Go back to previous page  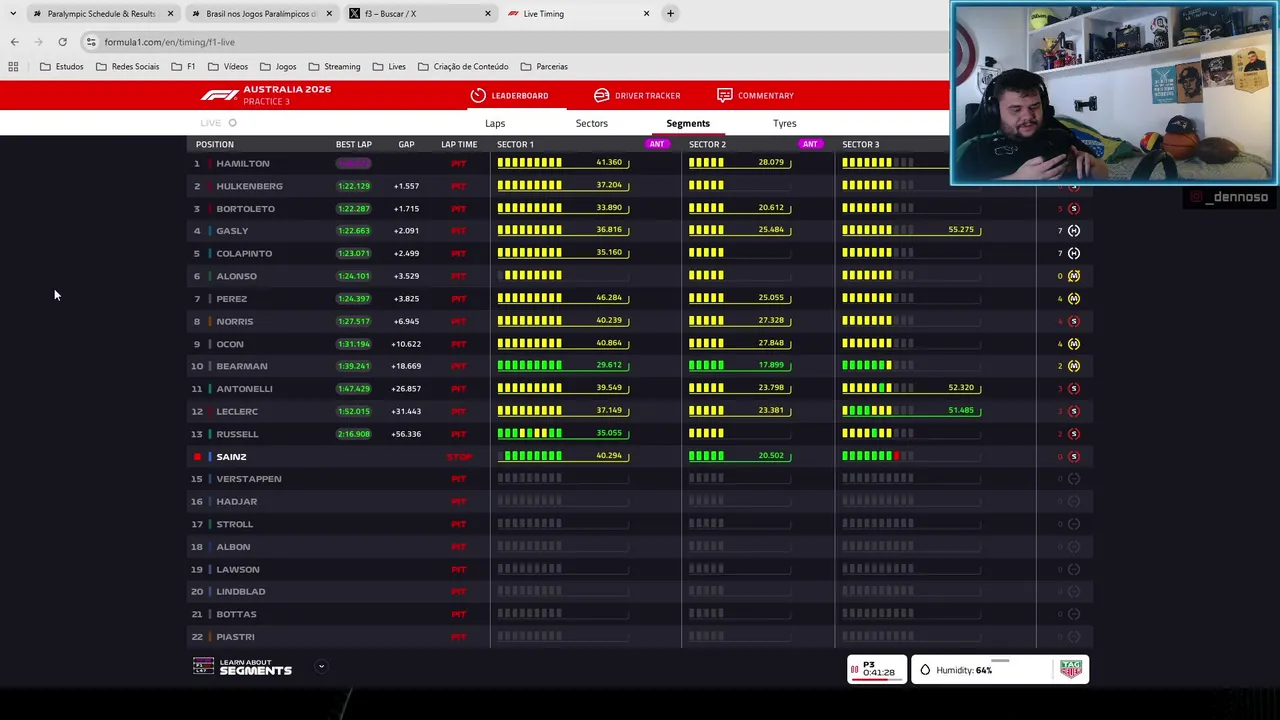(14, 42)
